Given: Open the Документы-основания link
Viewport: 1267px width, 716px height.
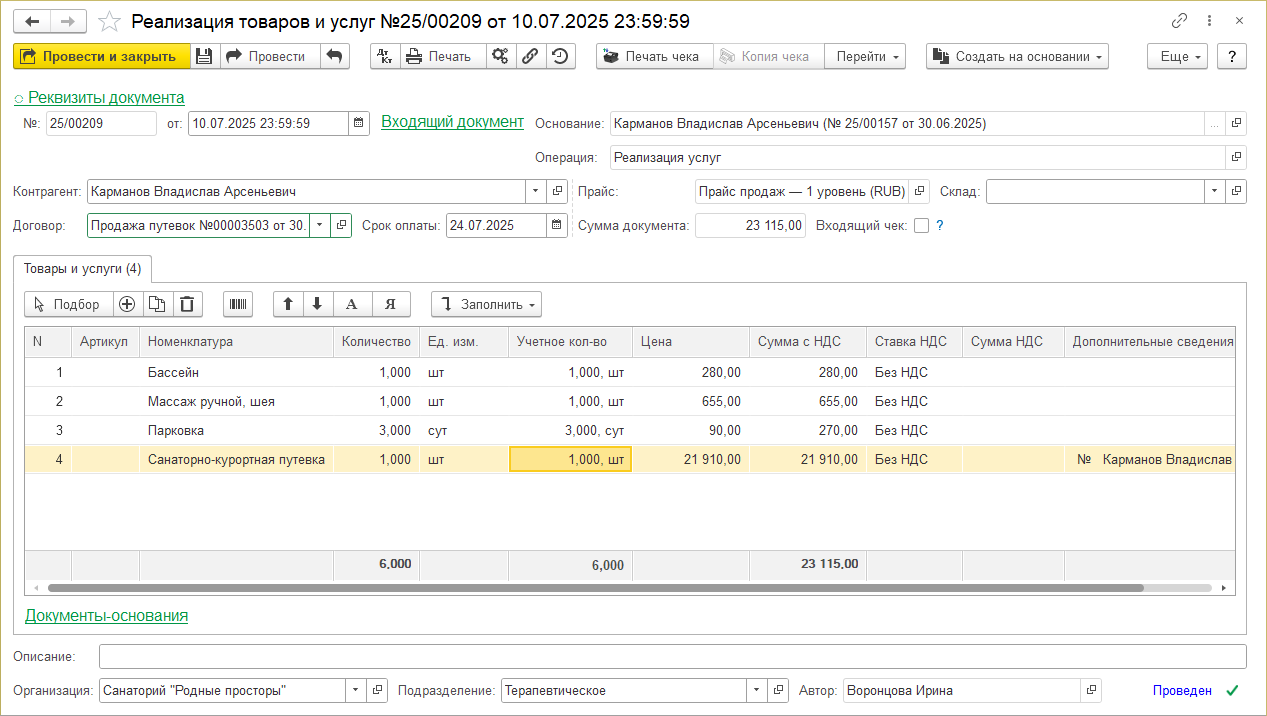Looking at the screenshot, I should pyautogui.click(x=106, y=616).
